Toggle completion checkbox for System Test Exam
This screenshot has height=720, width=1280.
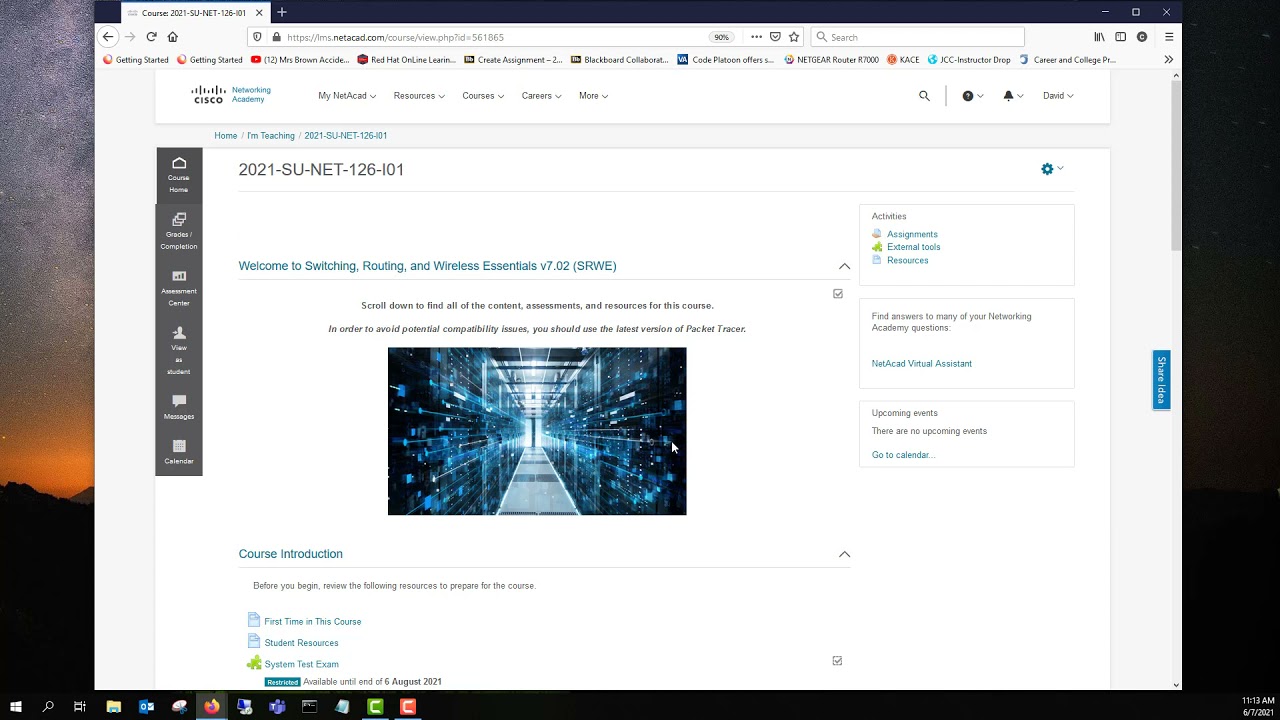[x=838, y=661]
